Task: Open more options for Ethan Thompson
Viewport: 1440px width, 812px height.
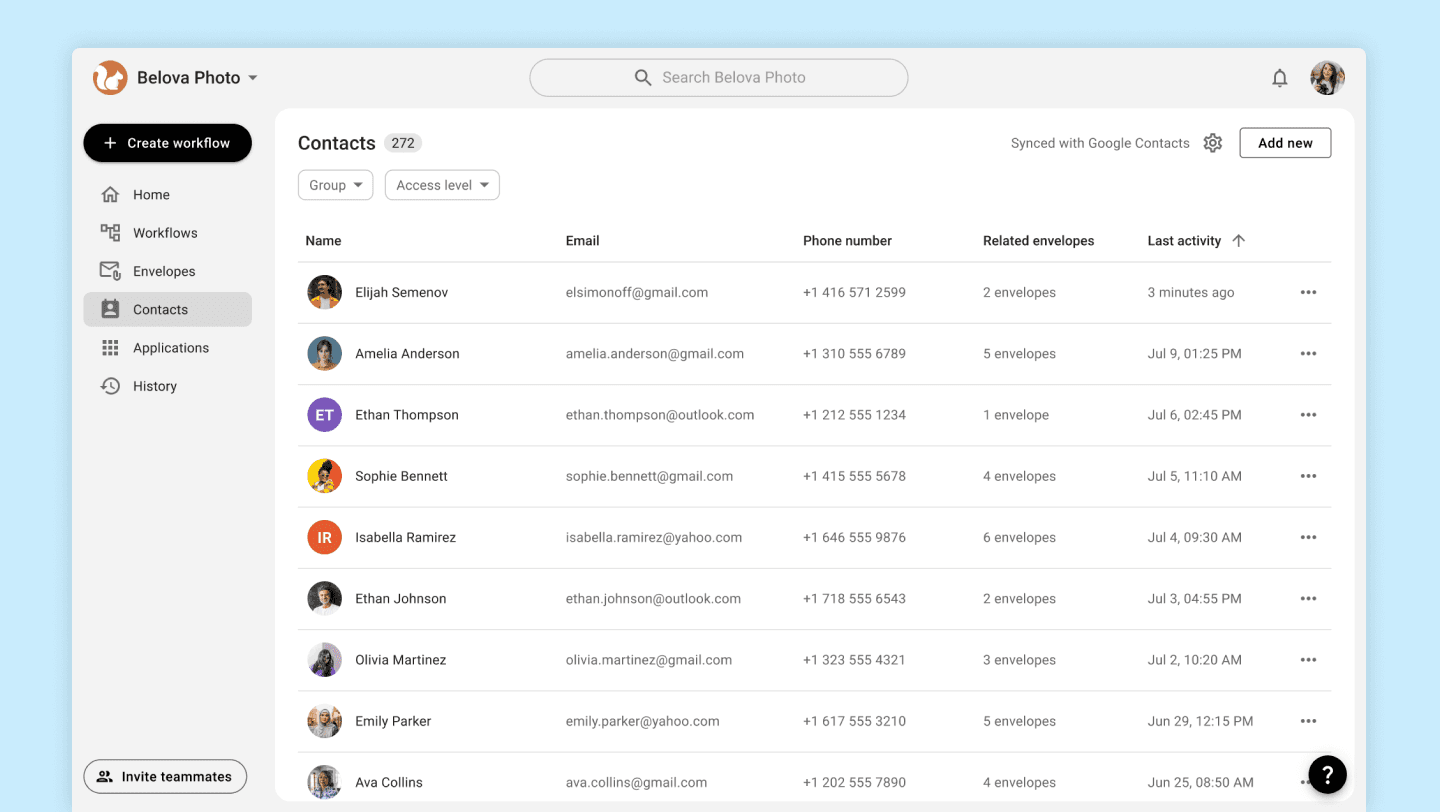Action: point(1308,415)
